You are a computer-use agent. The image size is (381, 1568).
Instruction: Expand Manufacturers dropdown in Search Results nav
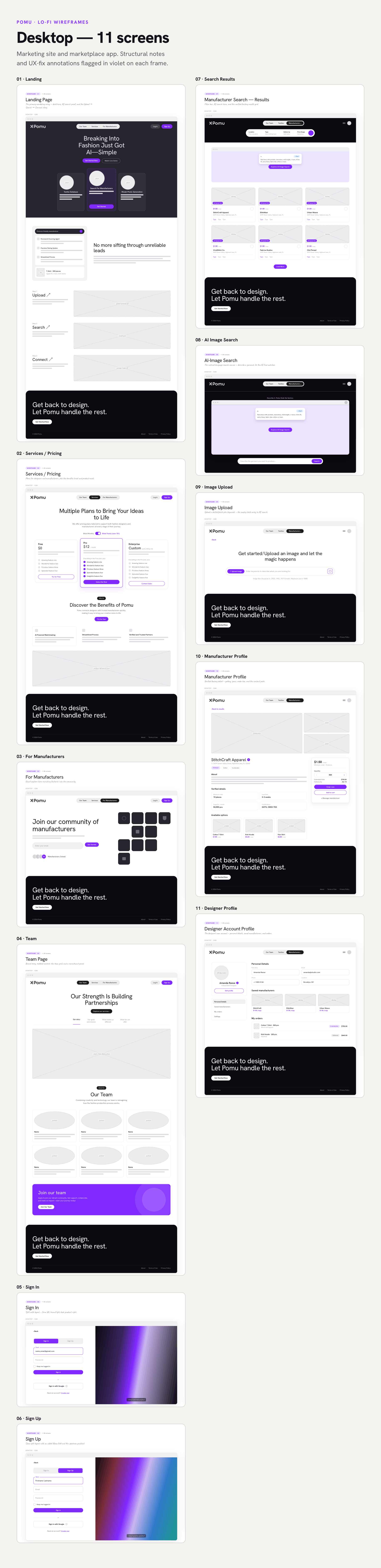tap(295, 123)
